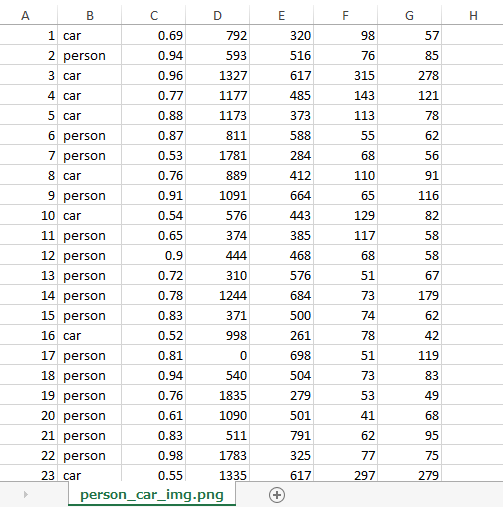This screenshot has height=507, width=503.
Task: Select the empty H cell in row 5
Action: click(473, 115)
